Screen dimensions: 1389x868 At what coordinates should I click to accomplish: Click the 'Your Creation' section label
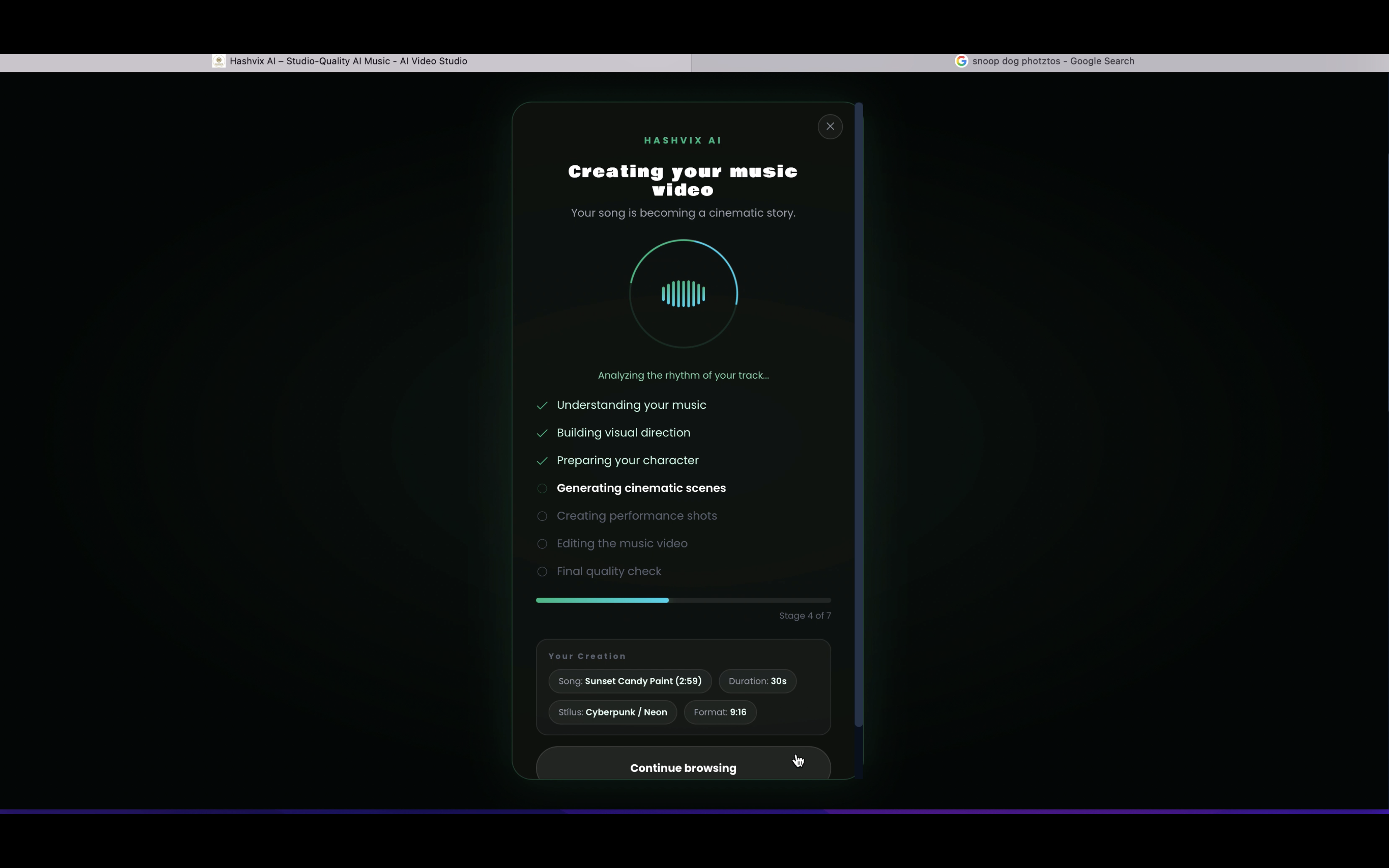click(x=587, y=656)
